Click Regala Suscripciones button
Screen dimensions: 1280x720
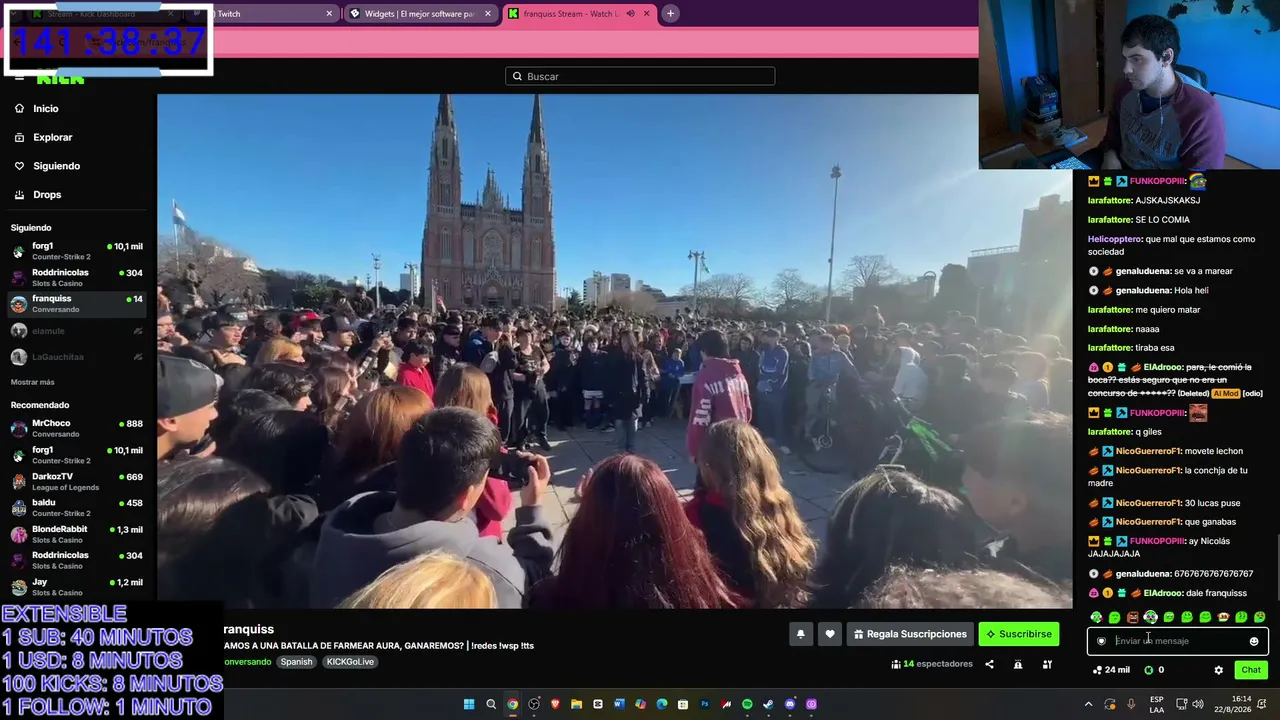coord(910,634)
